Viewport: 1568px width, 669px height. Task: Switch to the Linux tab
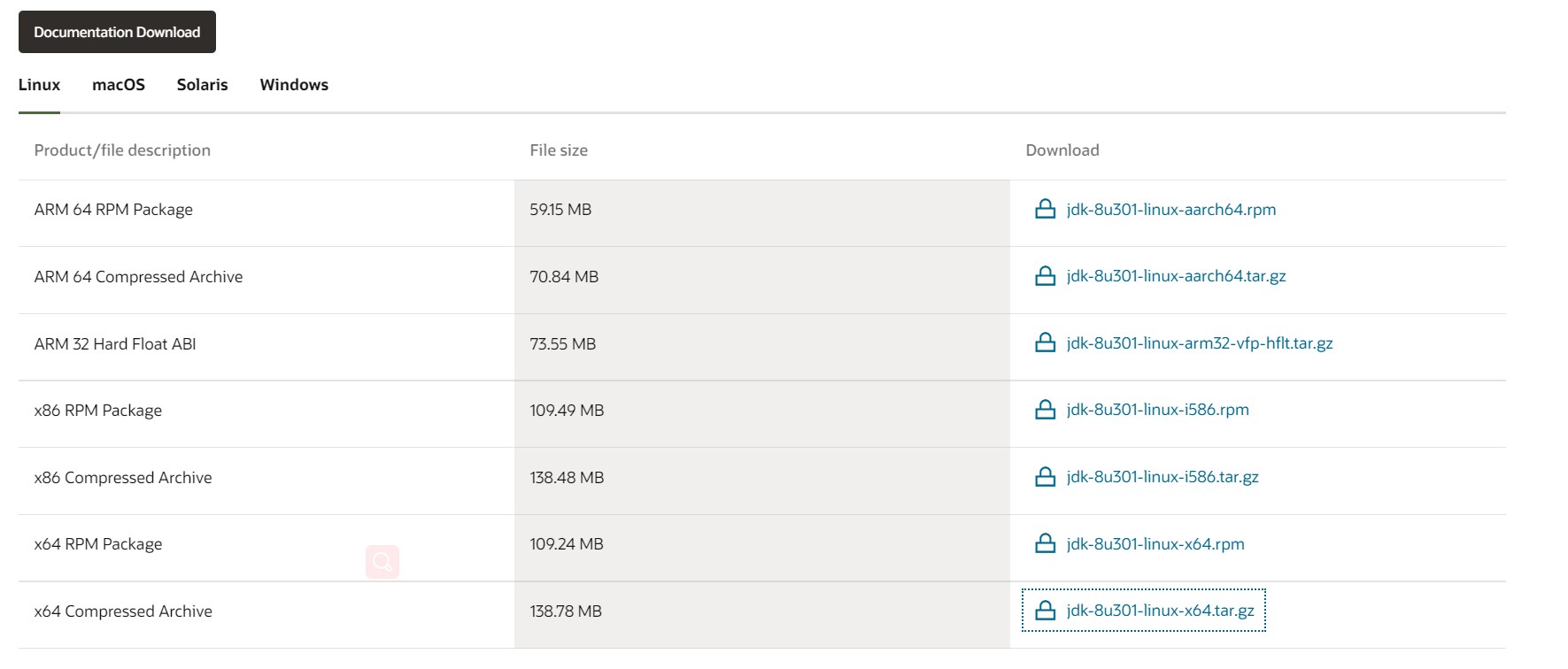pos(39,85)
